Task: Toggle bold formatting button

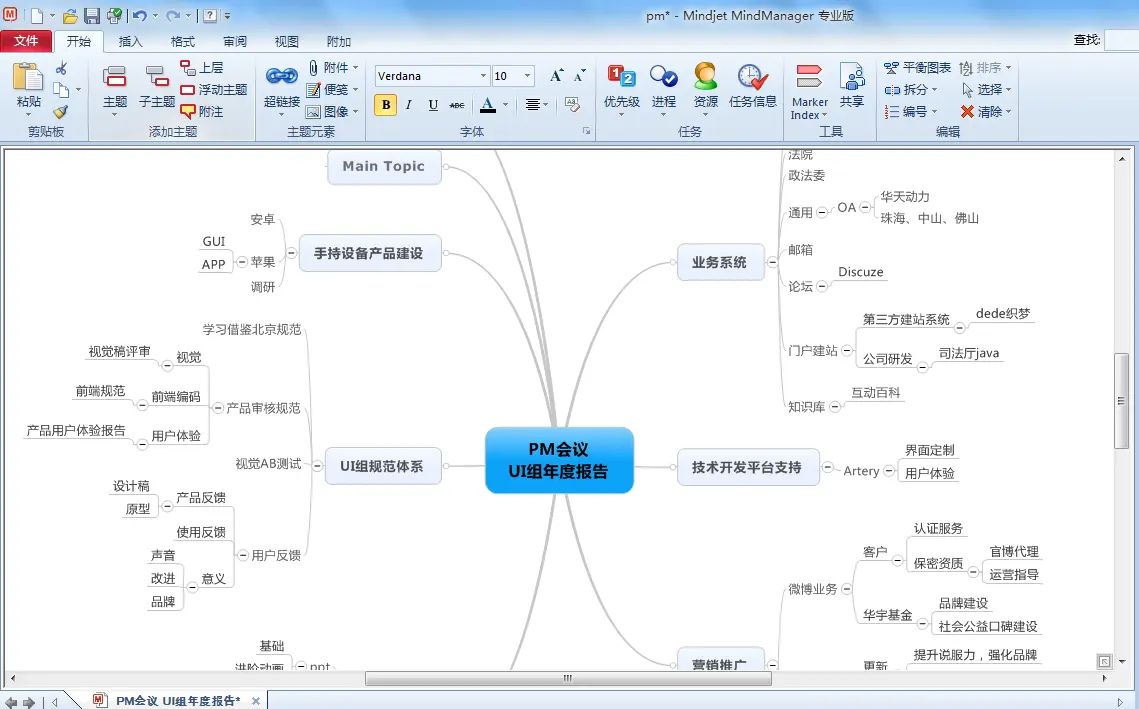Action: [x=385, y=105]
